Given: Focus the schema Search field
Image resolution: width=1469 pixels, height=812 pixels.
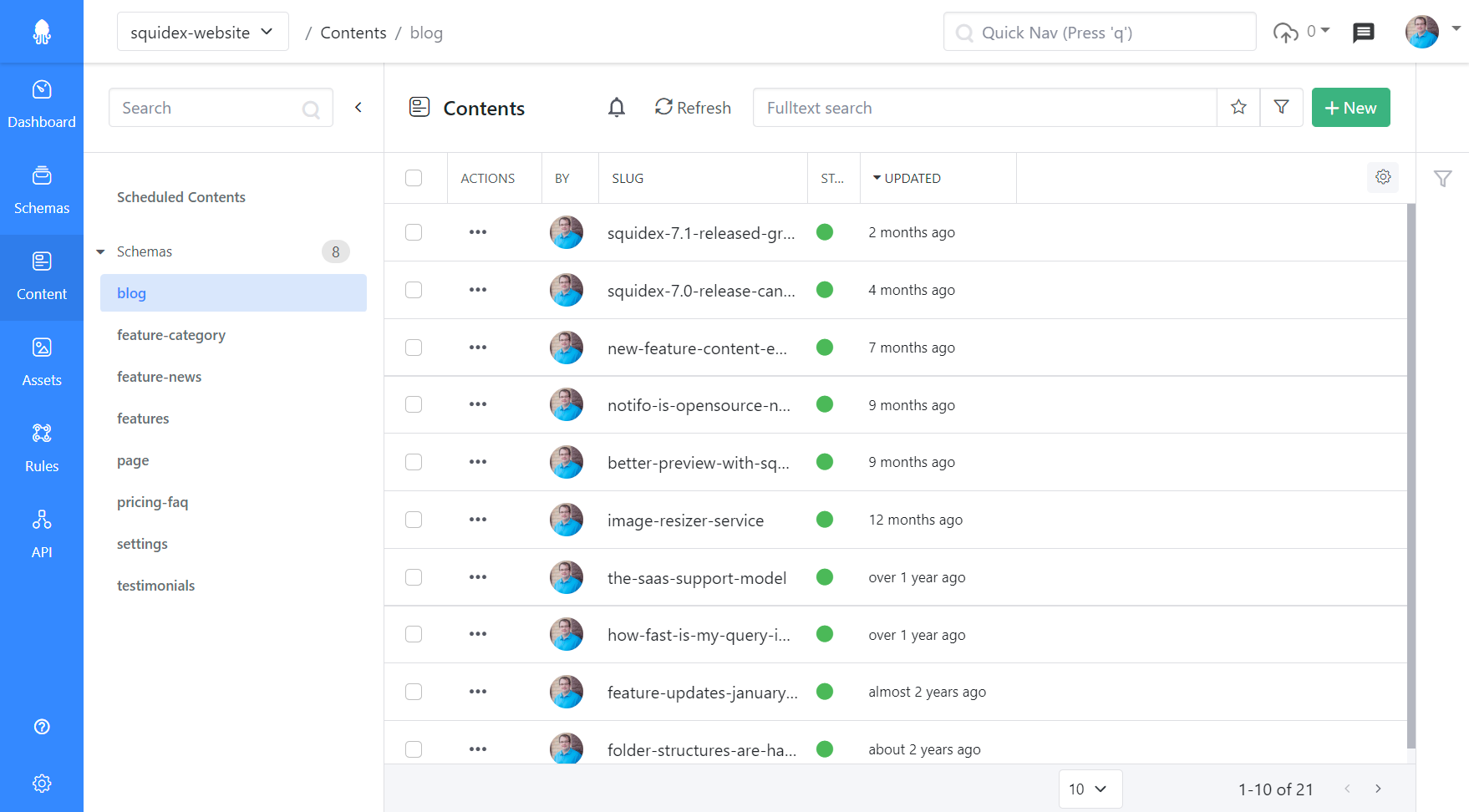Looking at the screenshot, I should (x=221, y=108).
